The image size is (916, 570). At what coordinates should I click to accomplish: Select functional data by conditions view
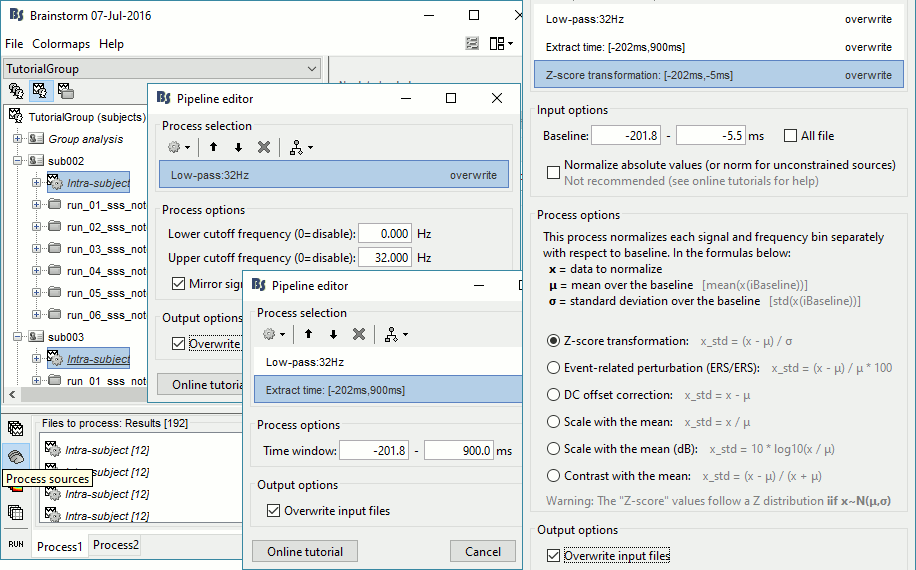coord(65,91)
